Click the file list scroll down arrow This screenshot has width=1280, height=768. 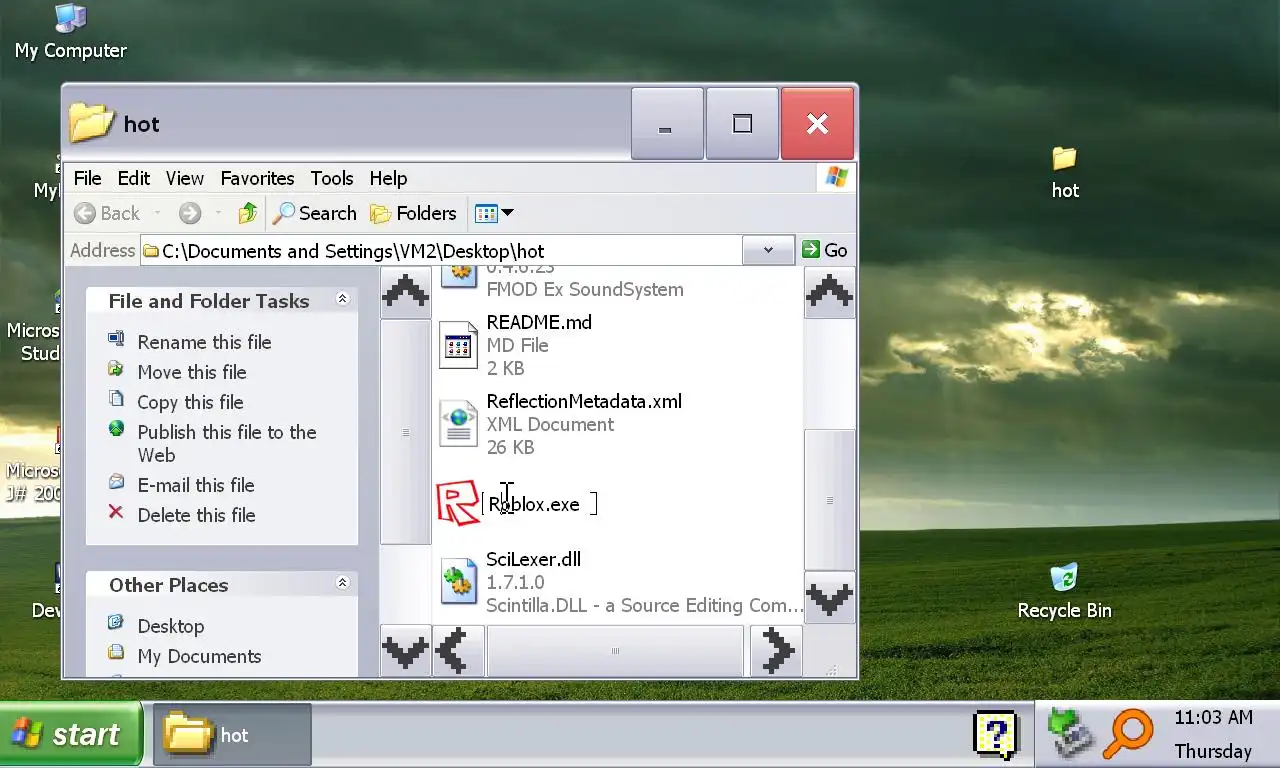(829, 599)
